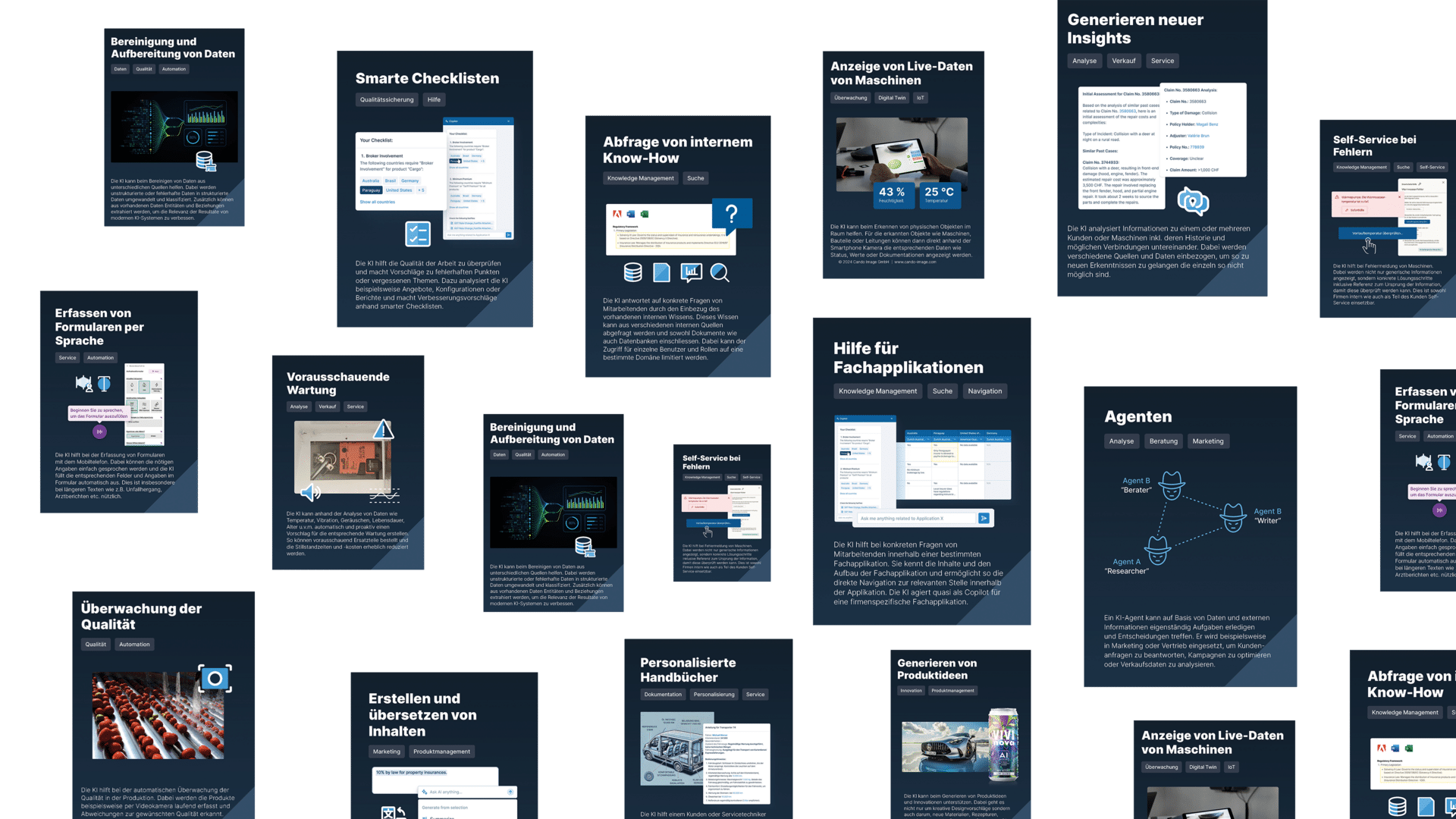This screenshot has width=1456, height=819.
Task: Click the Erstellen und übersetzen von Inhalten title
Action: tap(422, 715)
